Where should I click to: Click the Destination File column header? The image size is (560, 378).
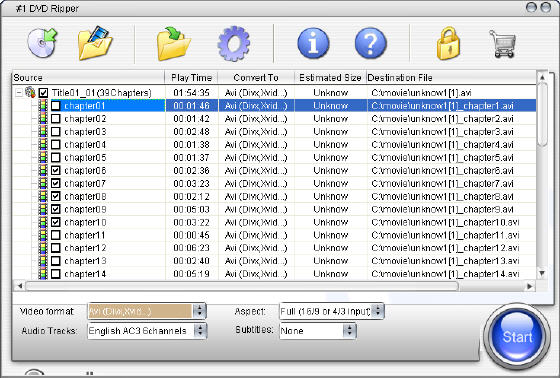point(451,78)
